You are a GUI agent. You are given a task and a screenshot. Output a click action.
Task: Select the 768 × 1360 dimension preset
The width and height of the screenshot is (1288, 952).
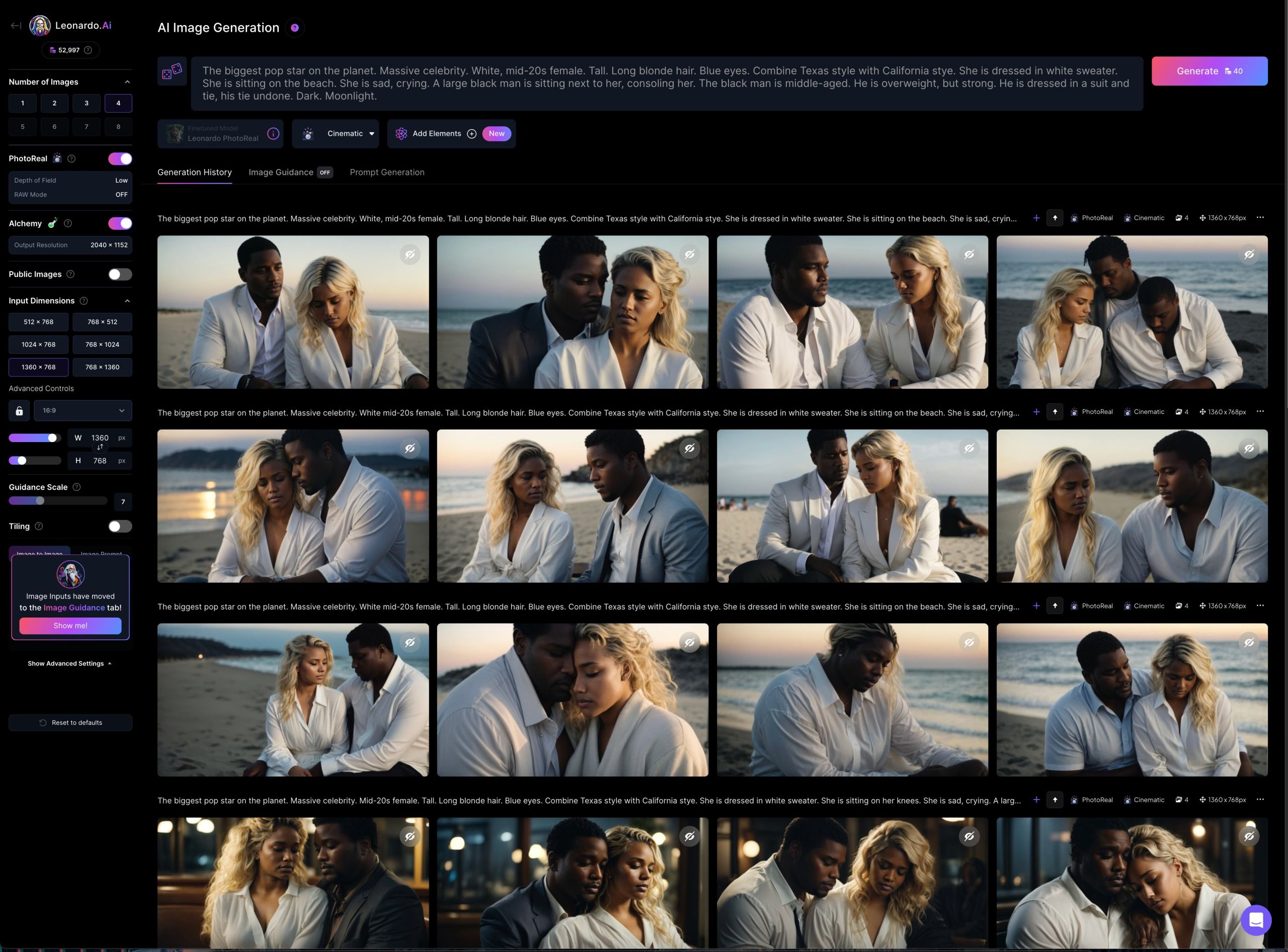[102, 367]
